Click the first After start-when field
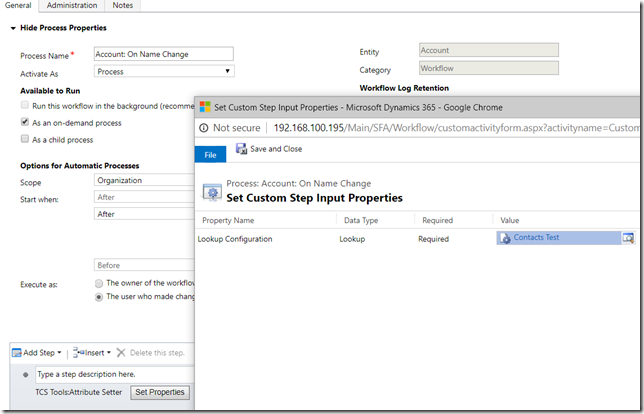Screen dimensions: 644x414 point(145,197)
